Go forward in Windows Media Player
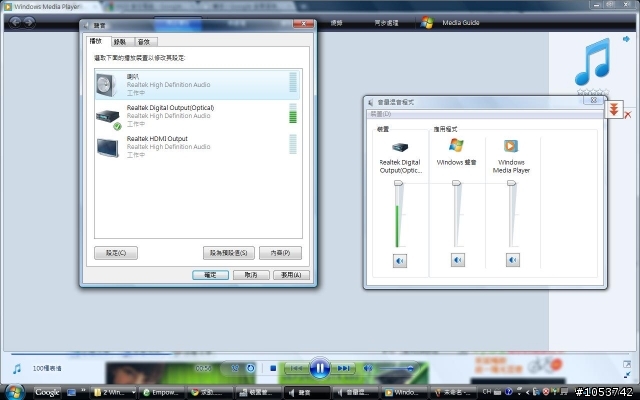The width and height of the screenshot is (640, 400). click(x=29, y=22)
